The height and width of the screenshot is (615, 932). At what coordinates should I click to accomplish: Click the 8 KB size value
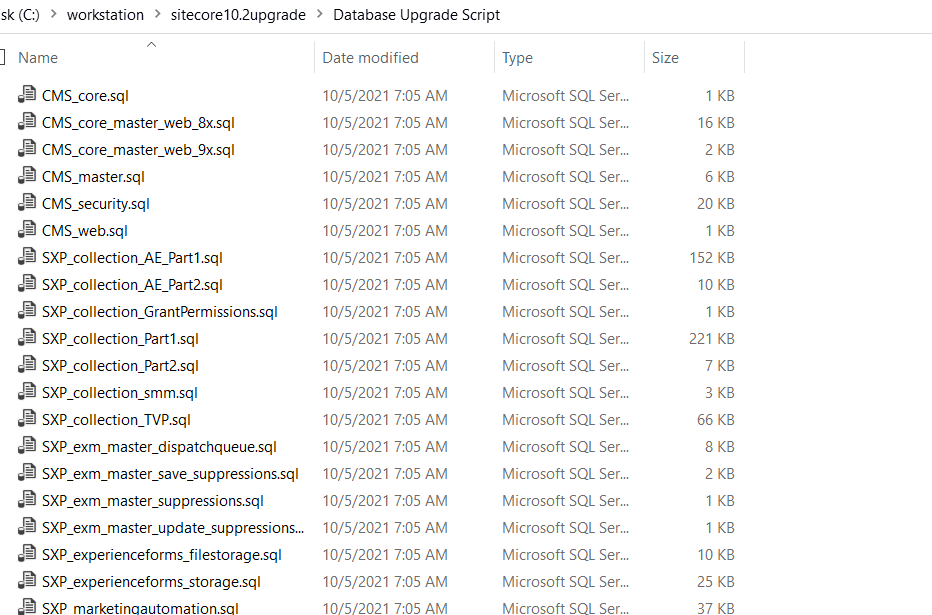[720, 447]
